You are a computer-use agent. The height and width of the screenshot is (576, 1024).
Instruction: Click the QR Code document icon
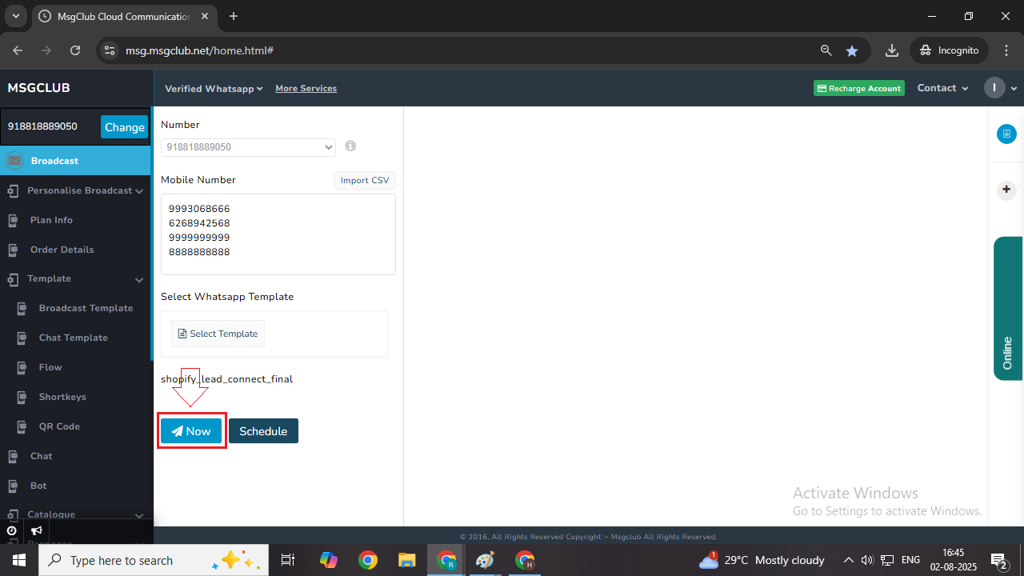22,426
